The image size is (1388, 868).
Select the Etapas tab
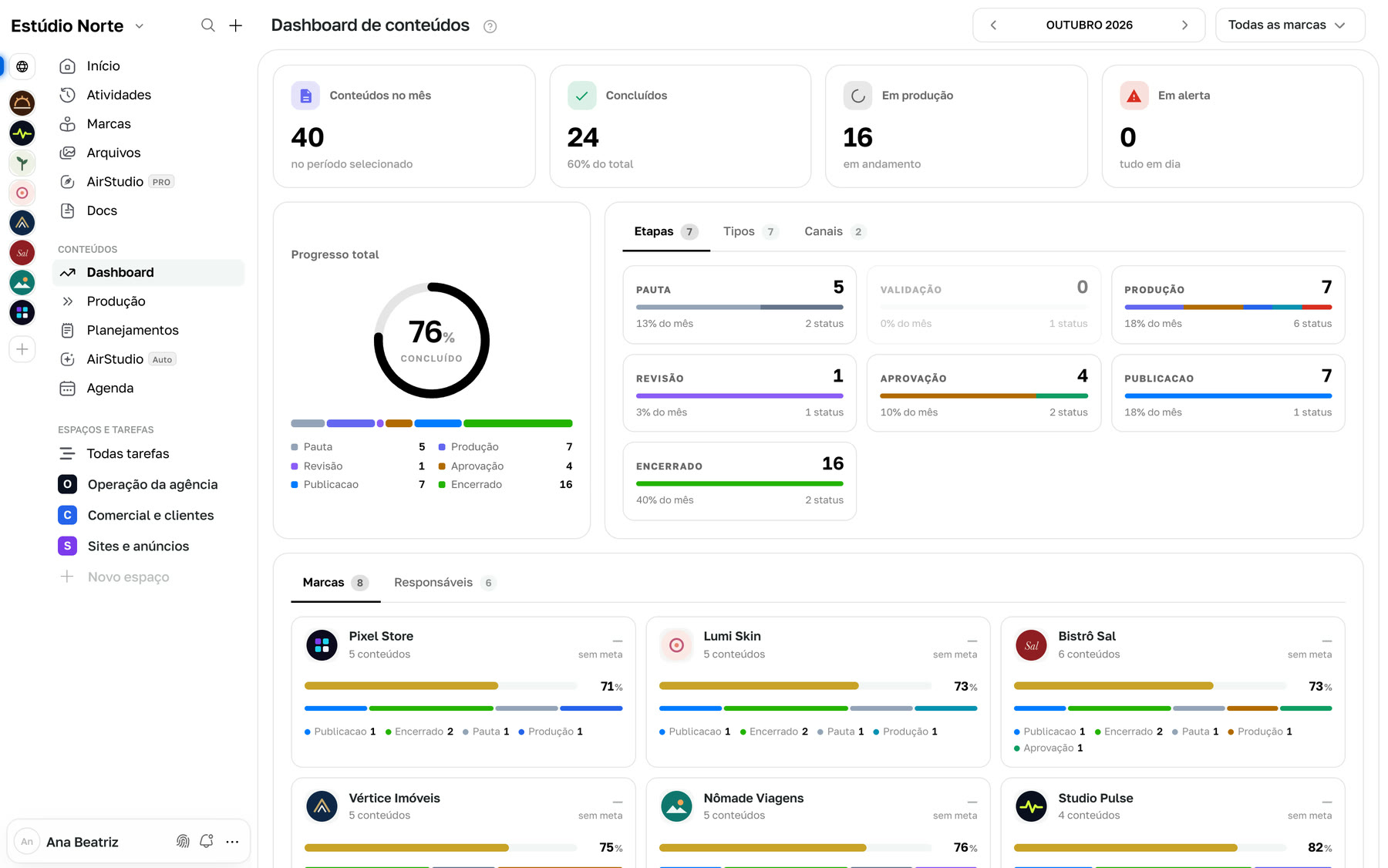pyautogui.click(x=666, y=231)
